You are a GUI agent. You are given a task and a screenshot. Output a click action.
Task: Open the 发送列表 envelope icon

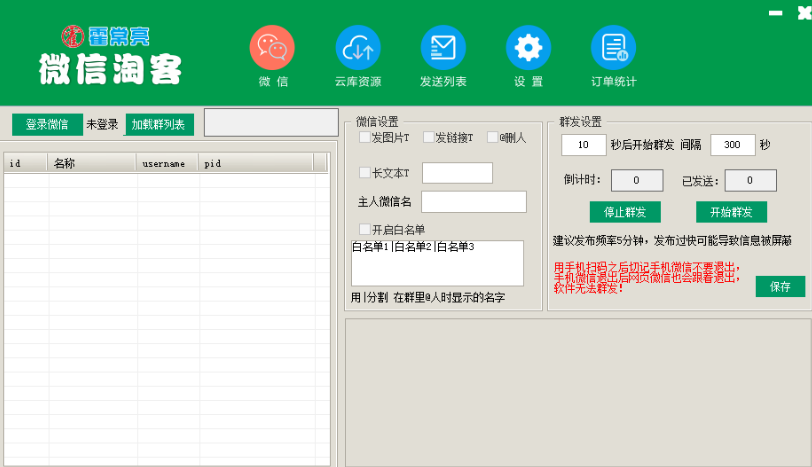pyautogui.click(x=443, y=48)
